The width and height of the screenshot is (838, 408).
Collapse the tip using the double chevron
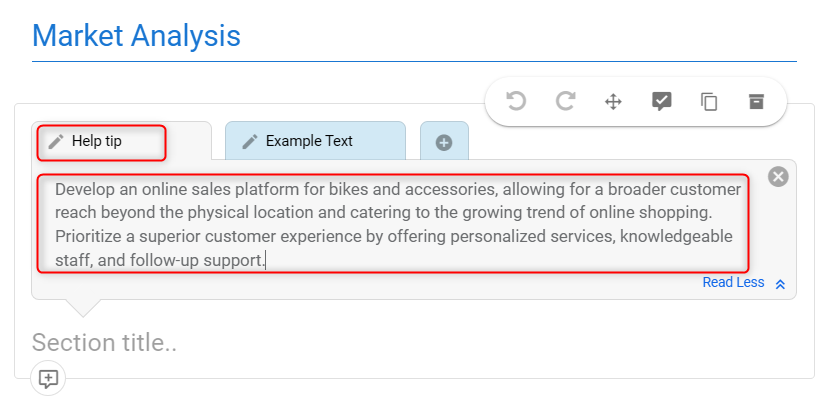click(x=780, y=284)
